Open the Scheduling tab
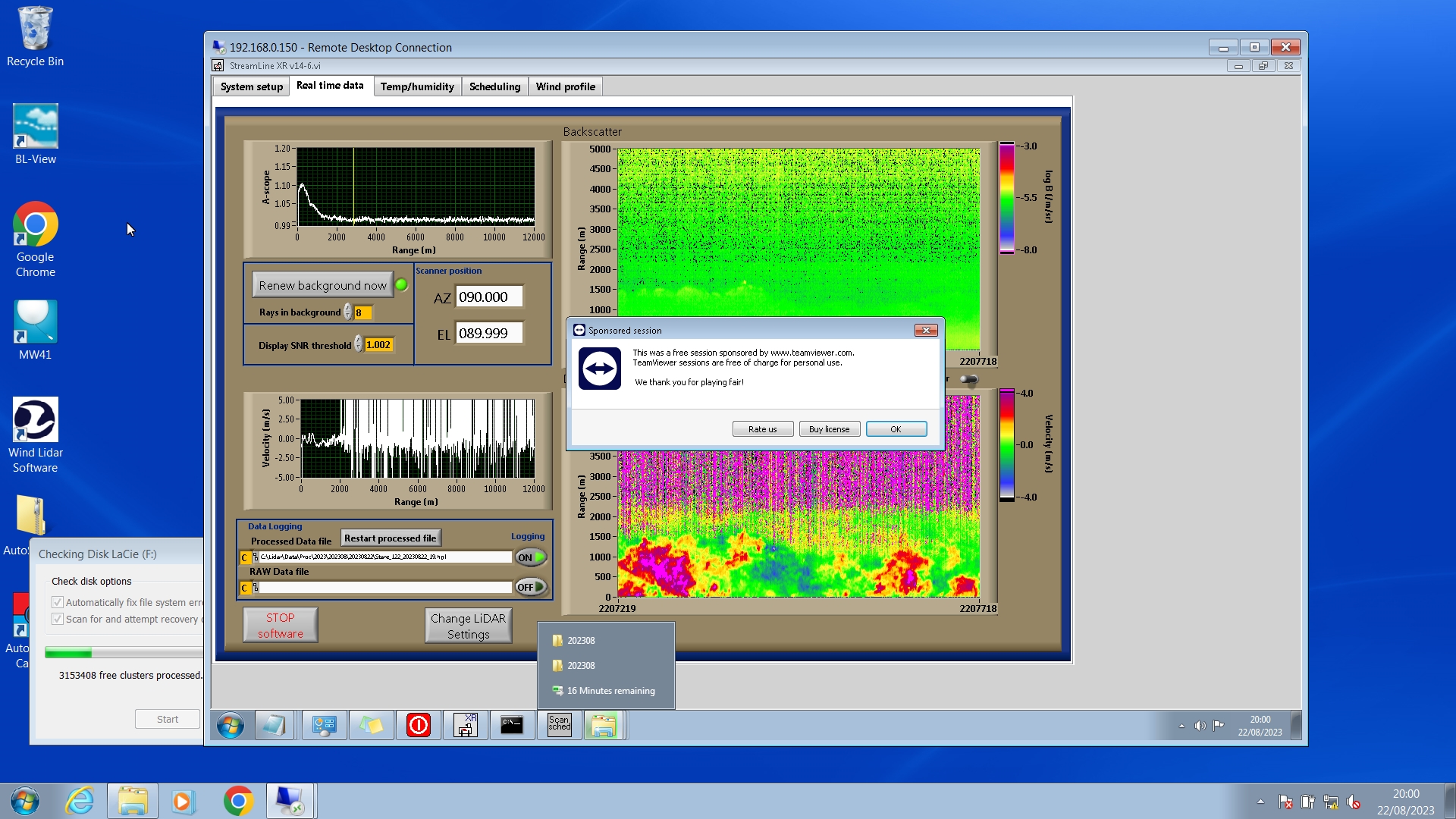 pos(494,86)
